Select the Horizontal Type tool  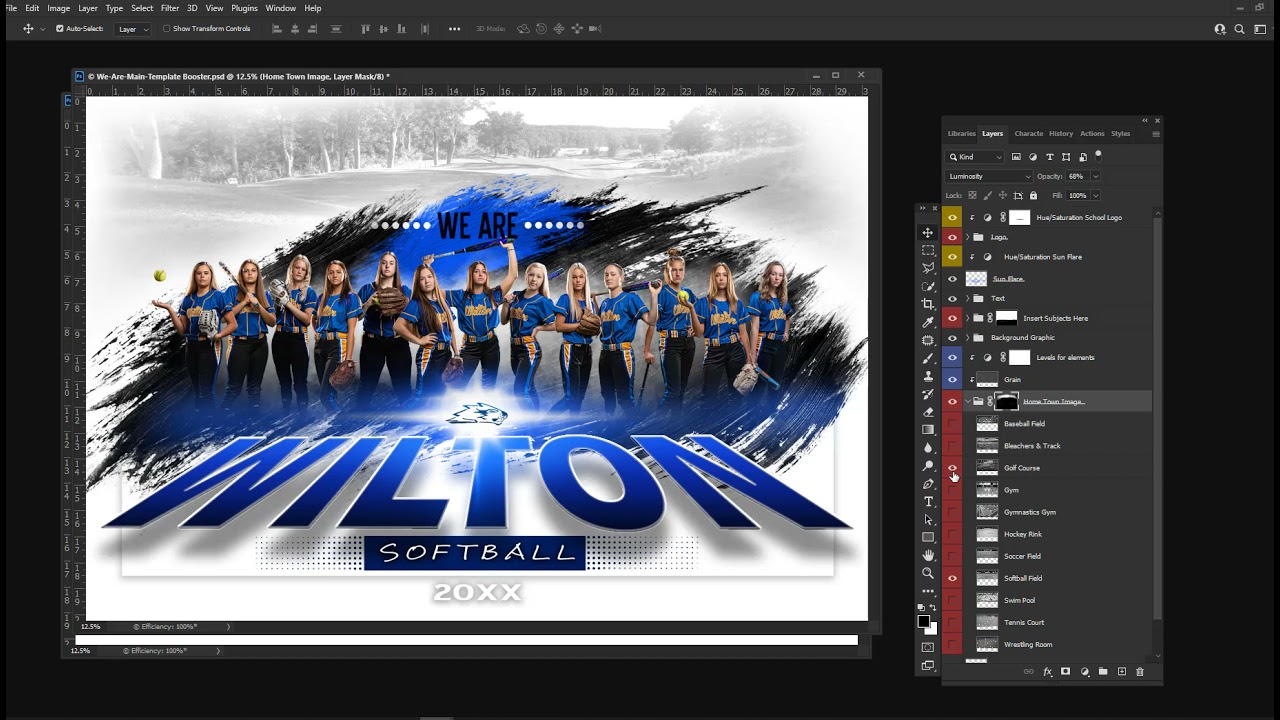928,502
